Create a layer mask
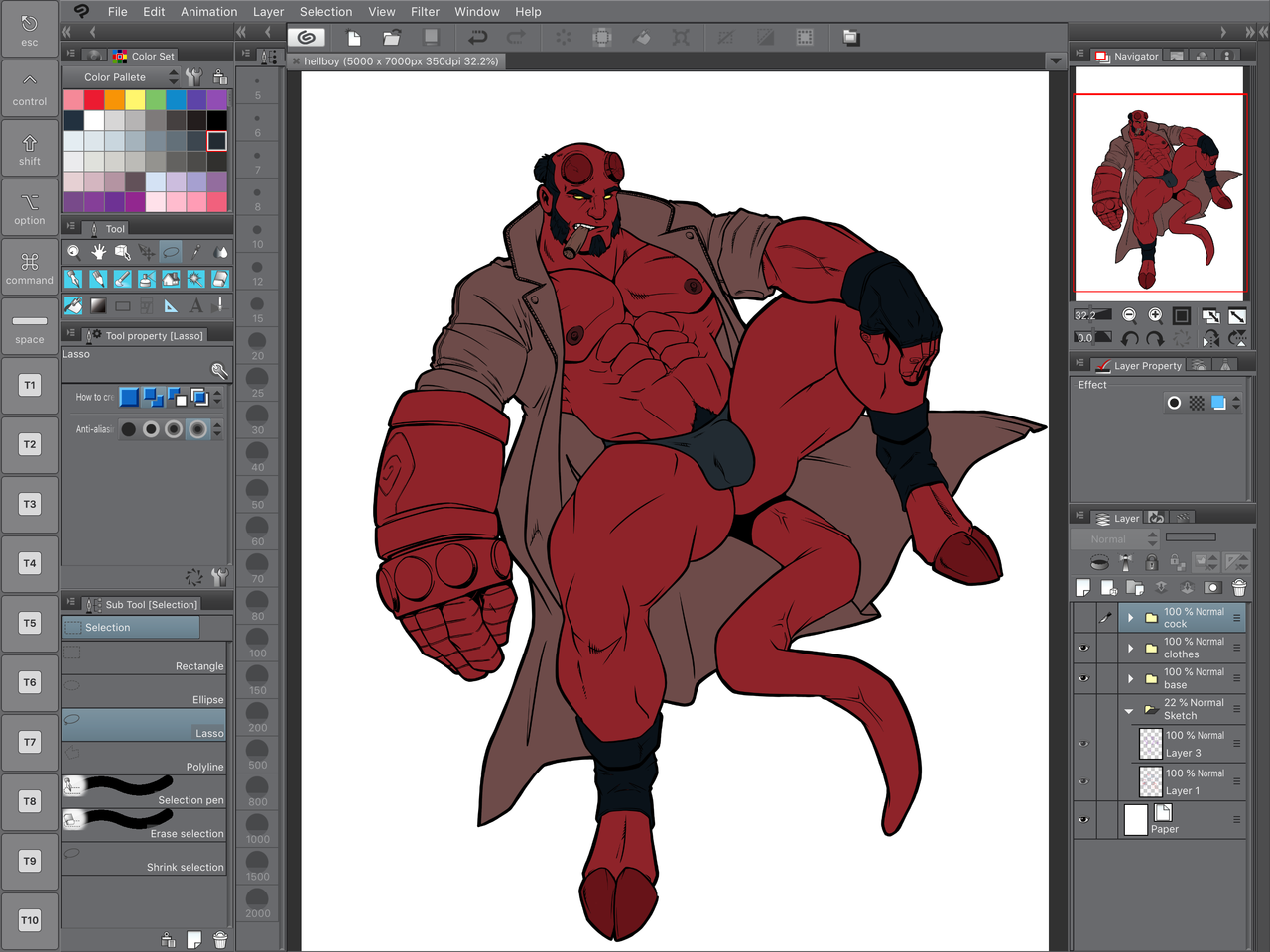The width and height of the screenshot is (1270, 952). click(1212, 587)
